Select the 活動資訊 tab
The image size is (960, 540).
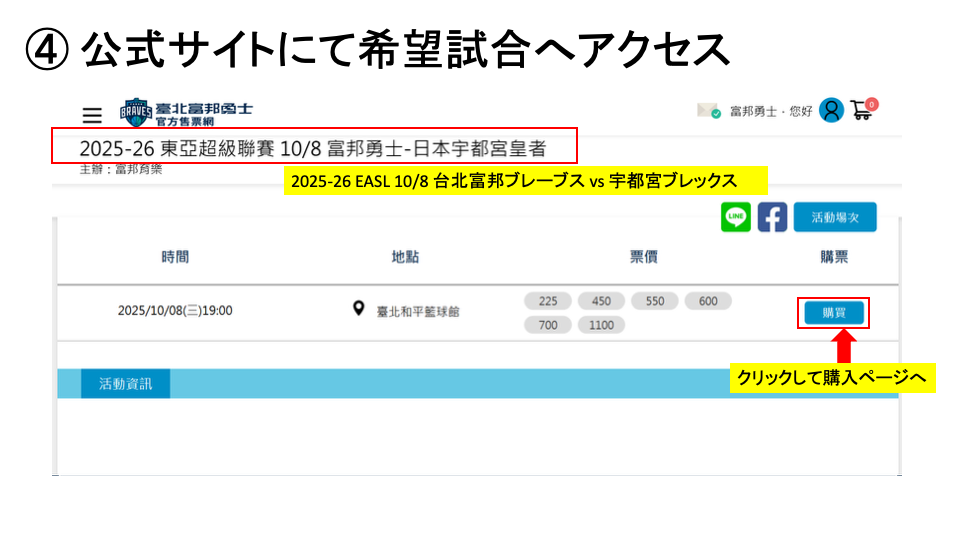[x=126, y=383]
